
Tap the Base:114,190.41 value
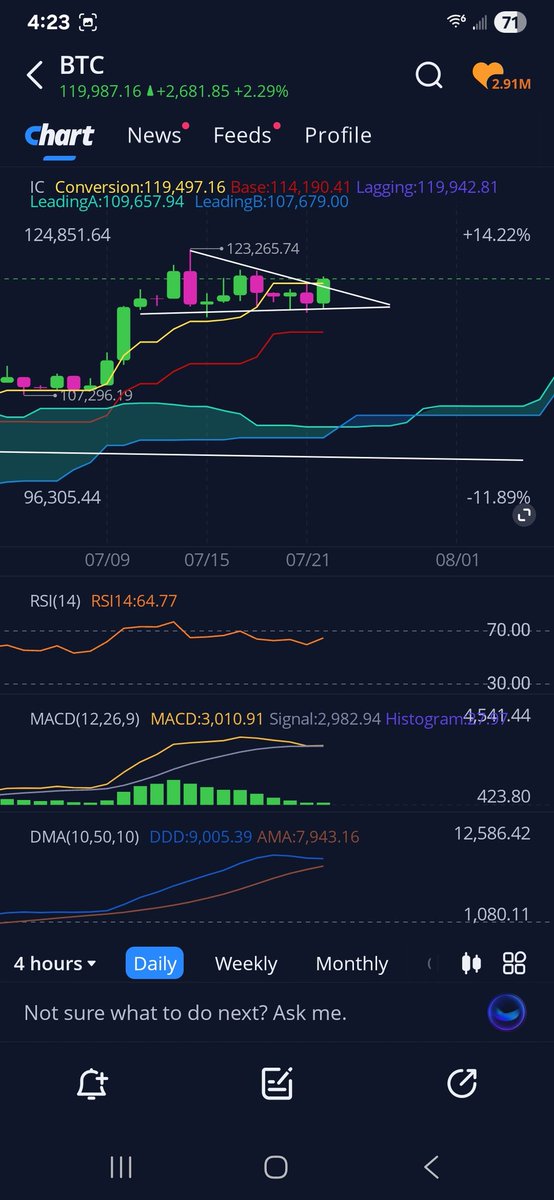pyautogui.click(x=291, y=187)
